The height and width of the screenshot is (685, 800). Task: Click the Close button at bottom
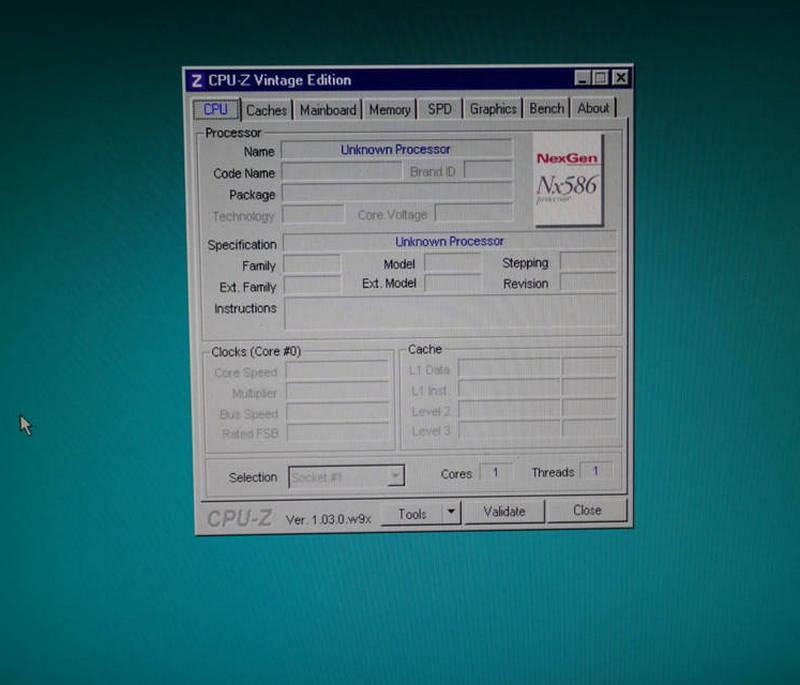click(x=587, y=511)
